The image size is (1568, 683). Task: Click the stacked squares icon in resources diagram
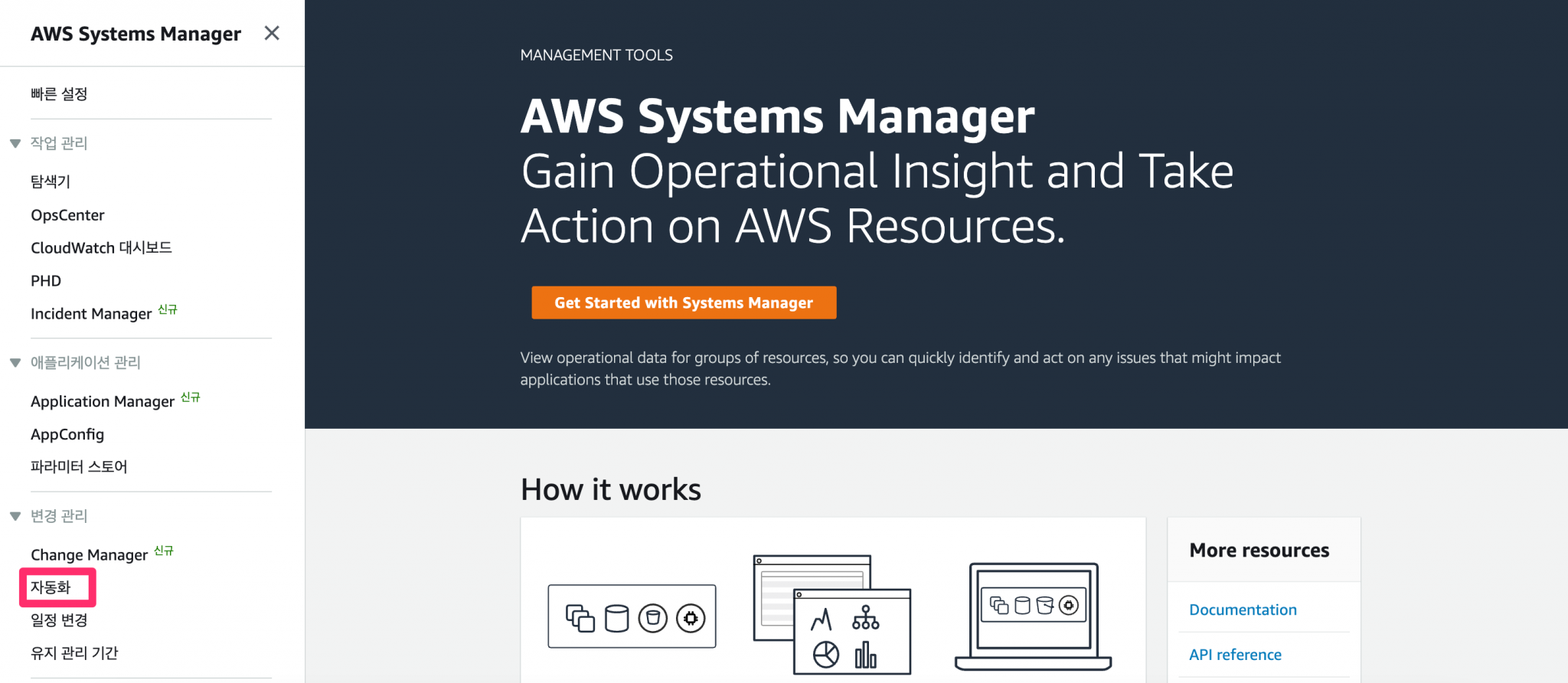580,618
